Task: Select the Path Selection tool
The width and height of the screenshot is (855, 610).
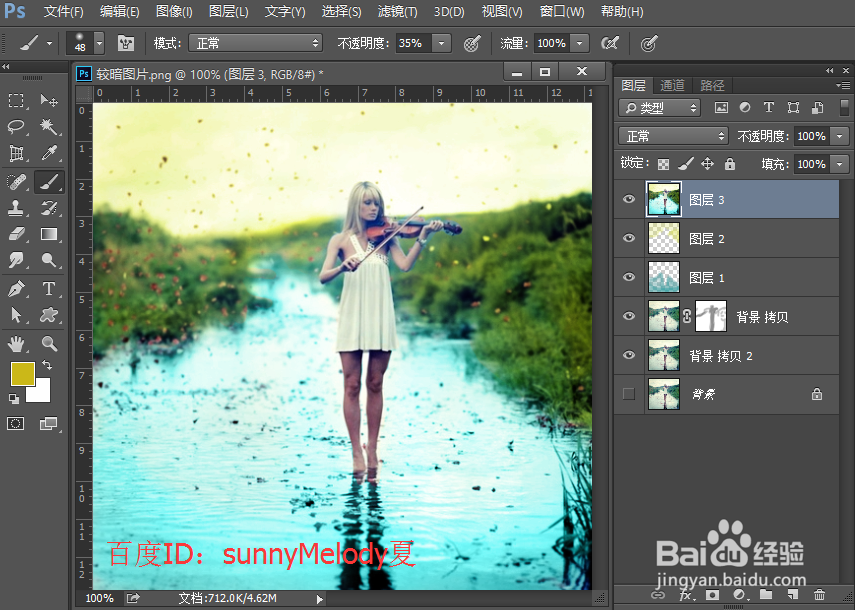Action: tap(16, 315)
